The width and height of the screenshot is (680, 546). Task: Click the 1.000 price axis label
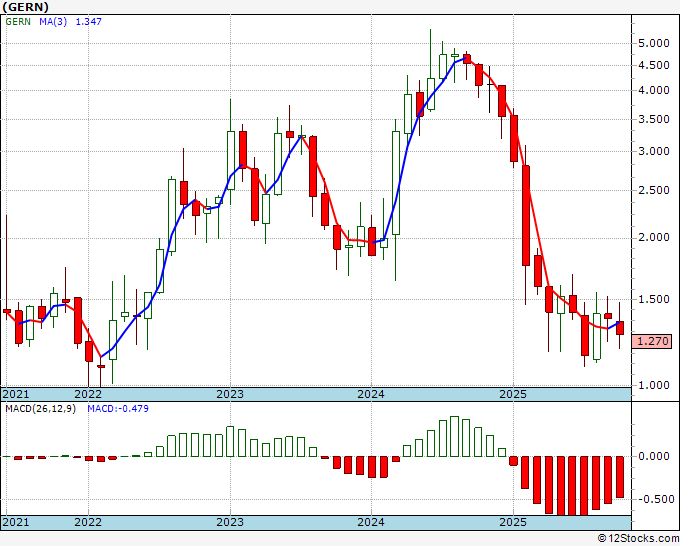(654, 385)
